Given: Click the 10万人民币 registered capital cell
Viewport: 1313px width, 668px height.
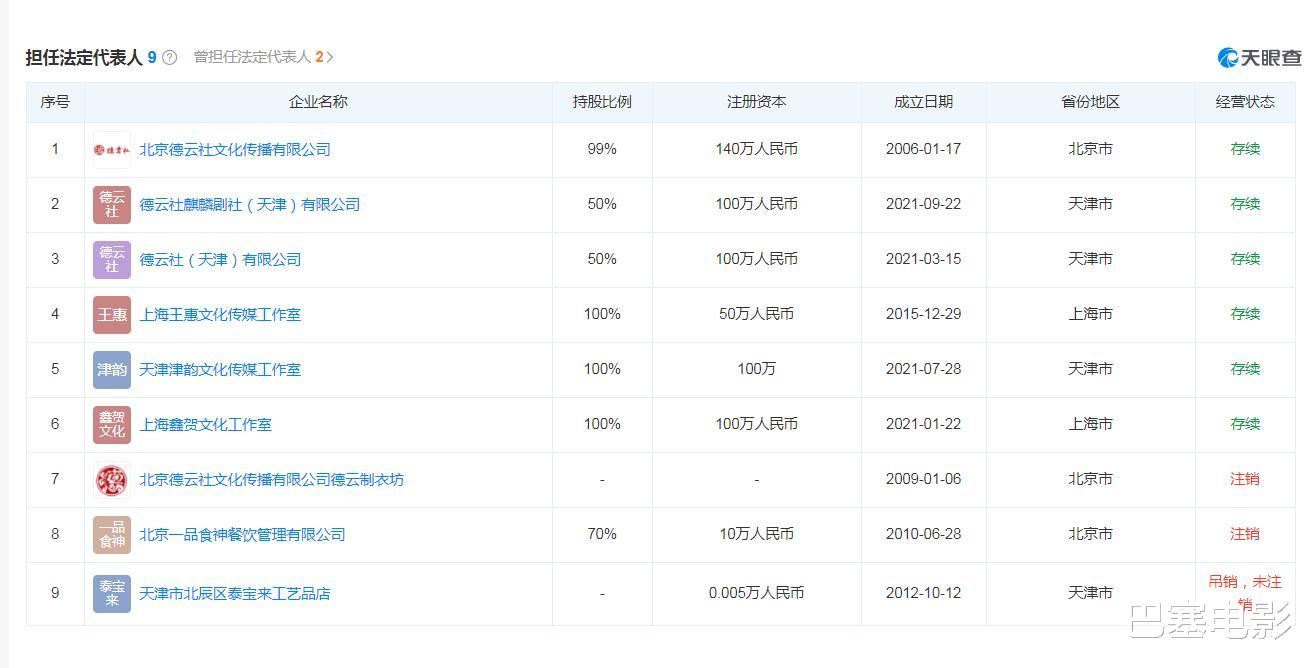Looking at the screenshot, I should (x=757, y=534).
